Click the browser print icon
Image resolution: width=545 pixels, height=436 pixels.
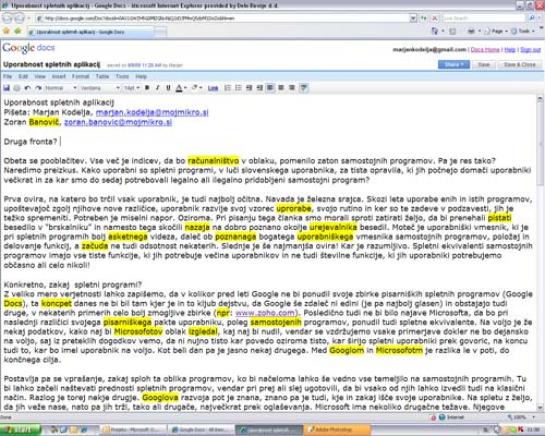coord(472,31)
